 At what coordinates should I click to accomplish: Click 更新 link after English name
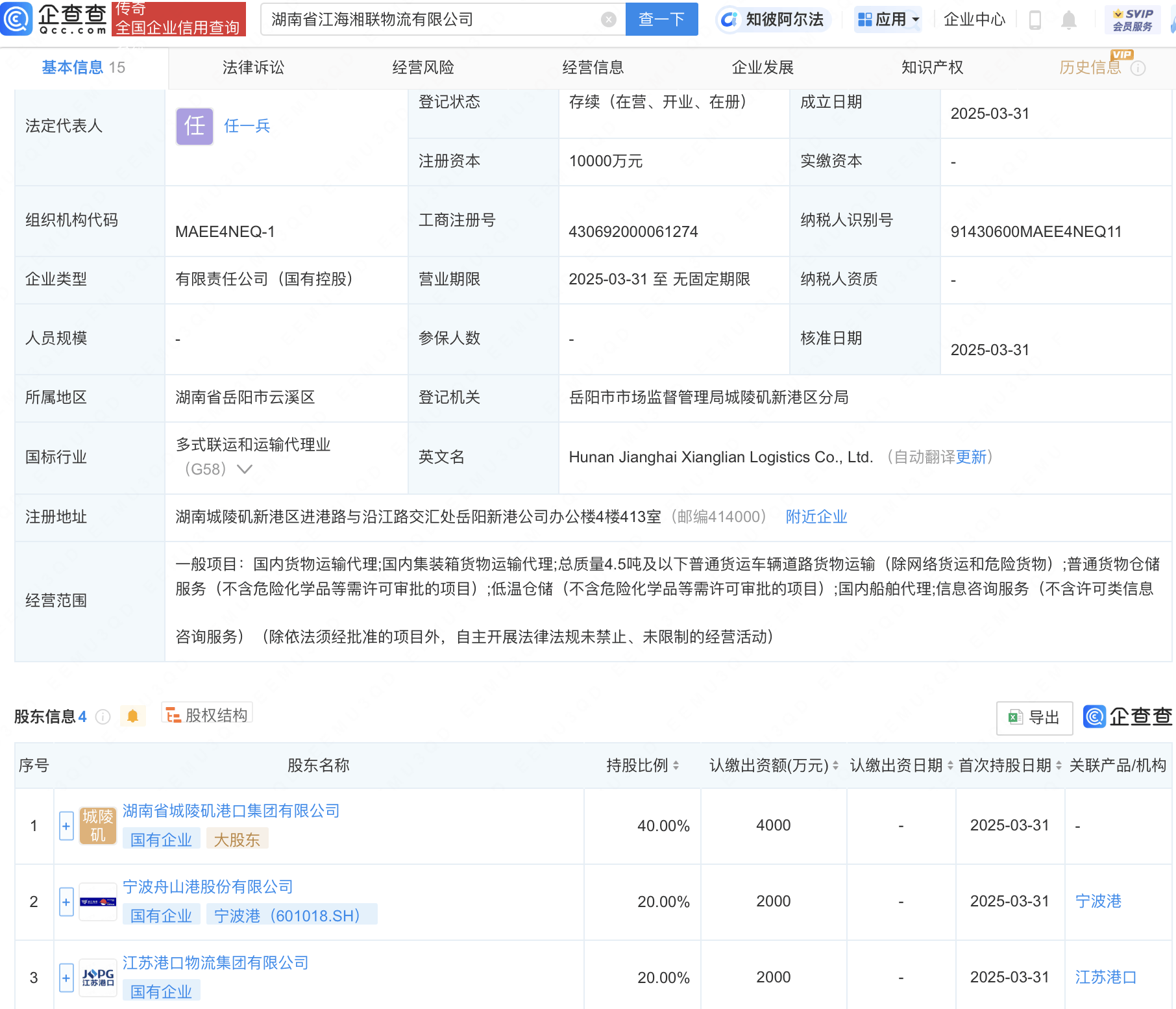click(x=971, y=457)
